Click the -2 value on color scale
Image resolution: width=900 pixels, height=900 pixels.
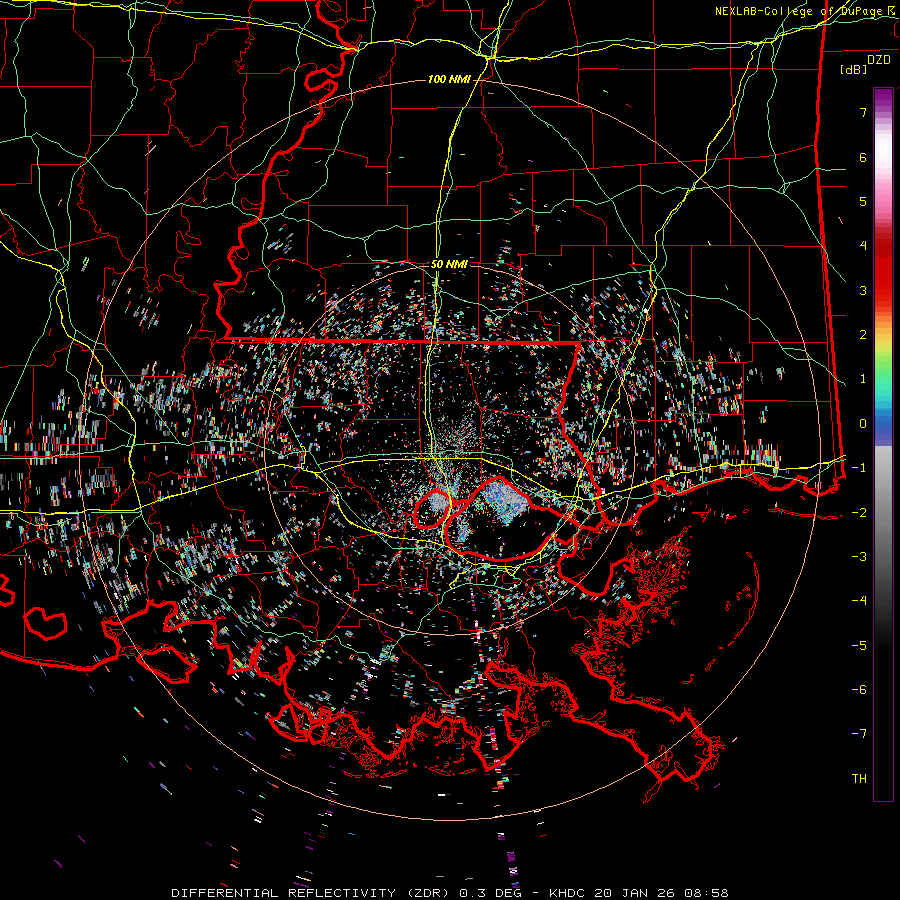(x=859, y=513)
